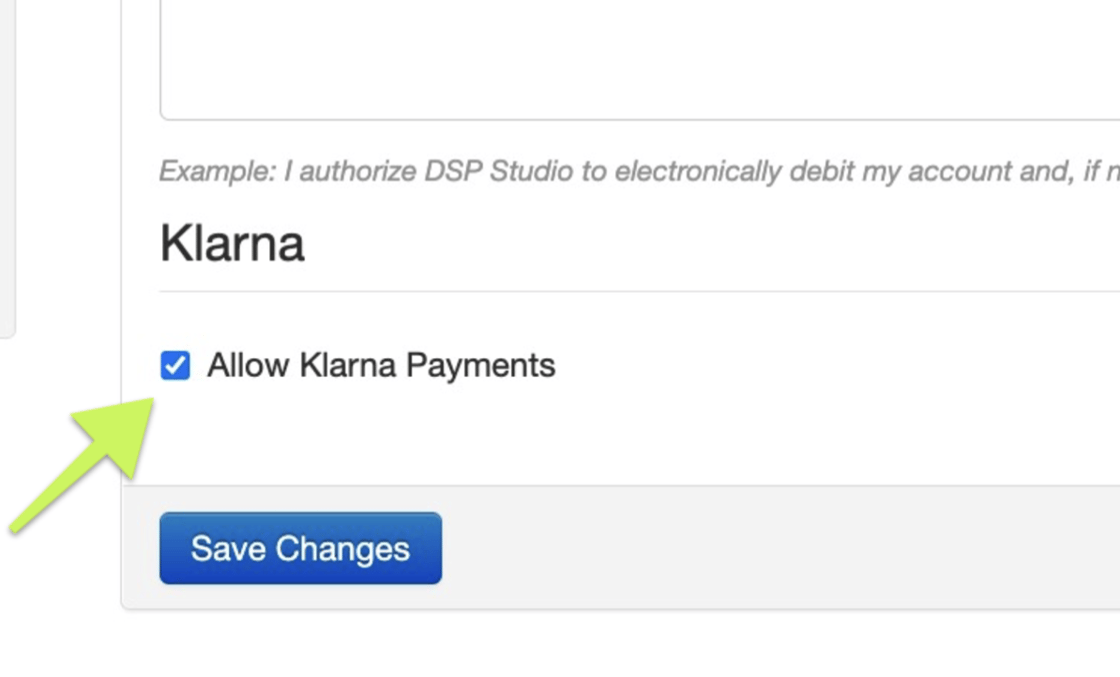
Task: Click inside the debit authorization textbox
Action: pyautogui.click(x=600, y=55)
